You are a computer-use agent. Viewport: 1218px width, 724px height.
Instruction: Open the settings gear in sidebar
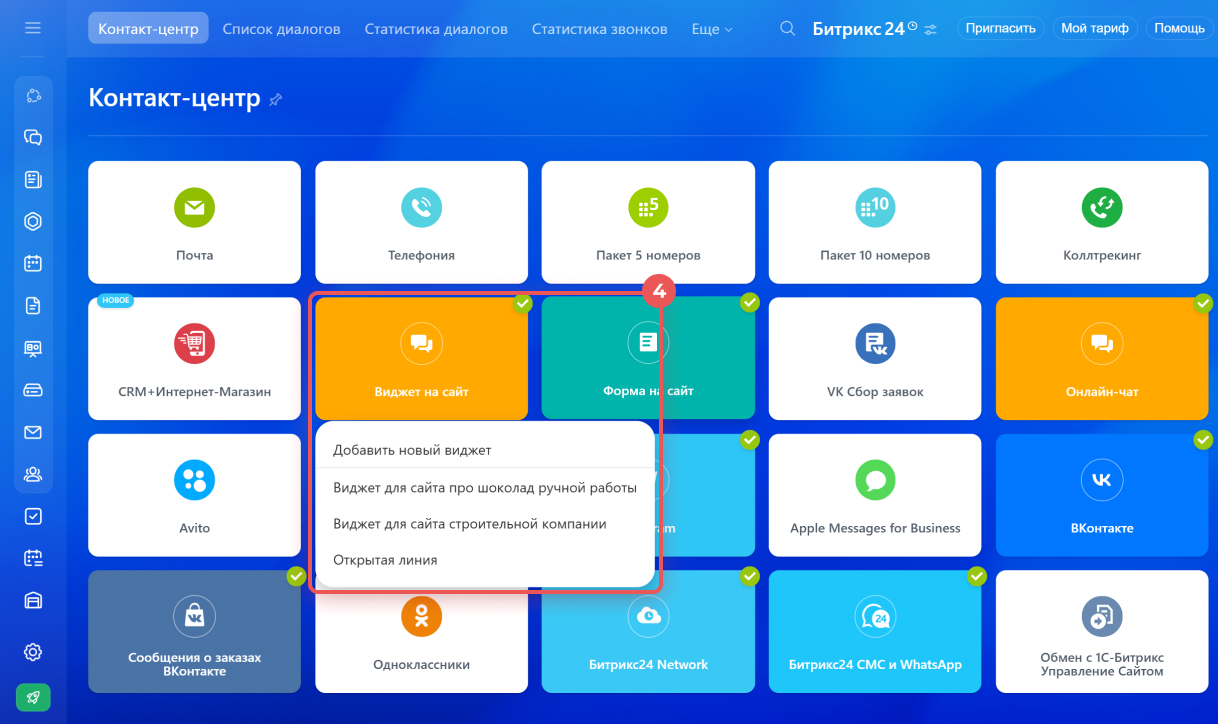[33, 652]
